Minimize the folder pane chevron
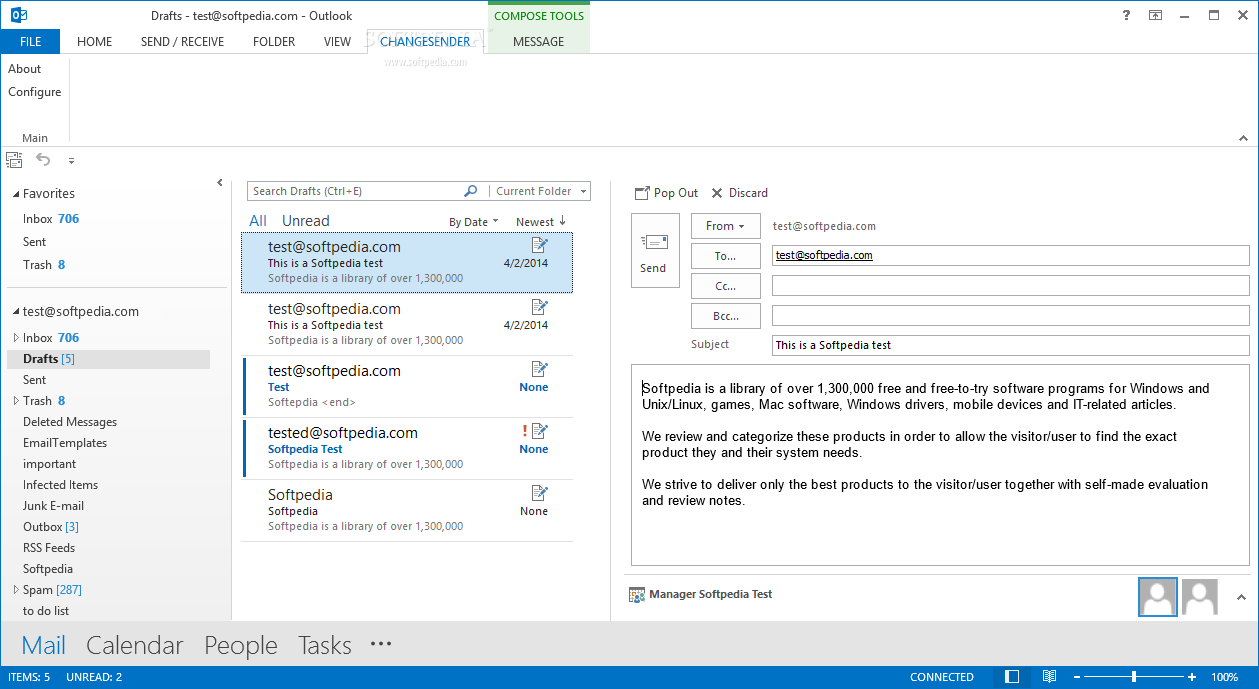The width and height of the screenshot is (1259, 689). coord(220,183)
